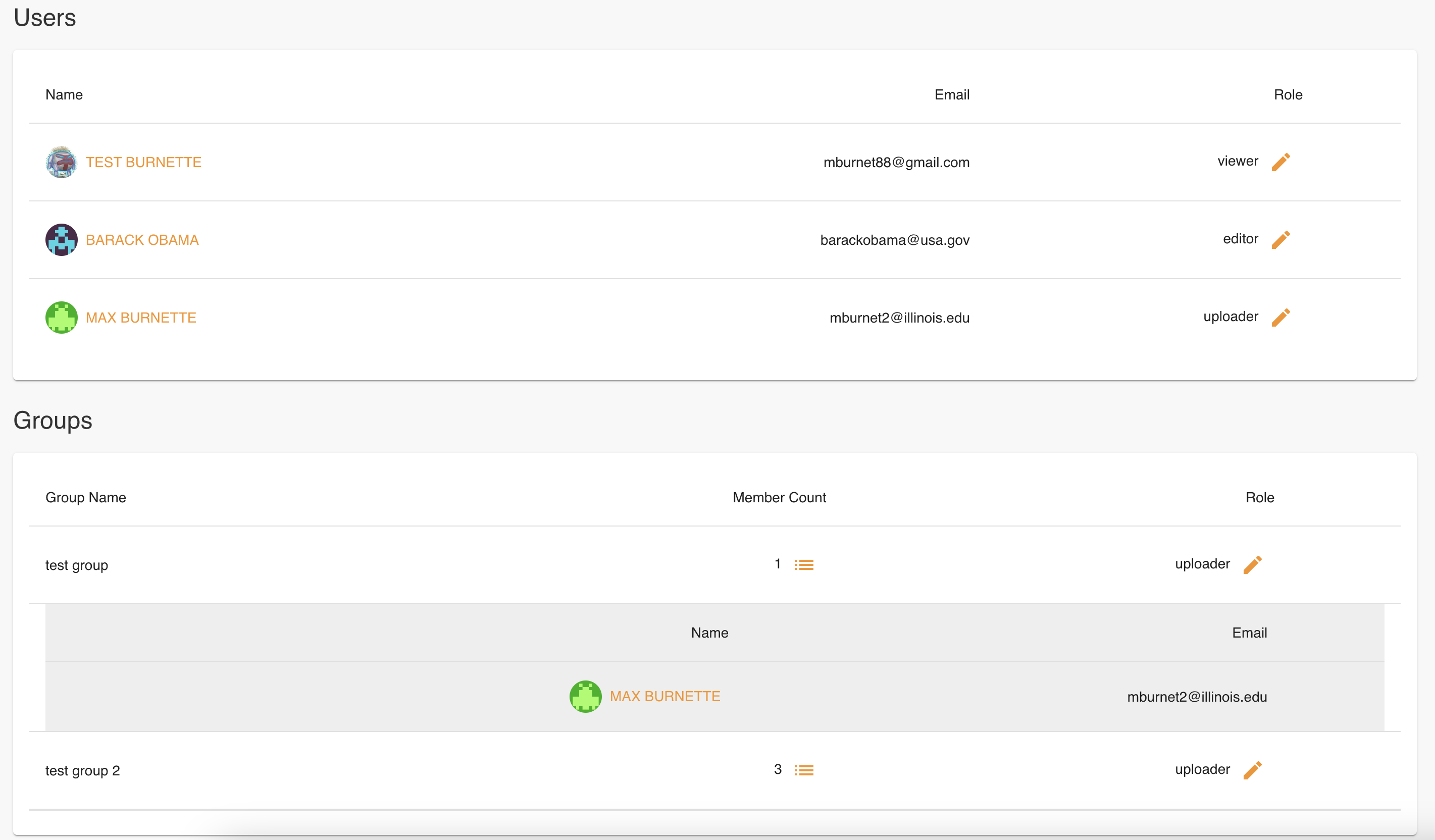Edit Barack Obama's editor role
Viewport: 1435px width, 840px height.
coord(1280,240)
